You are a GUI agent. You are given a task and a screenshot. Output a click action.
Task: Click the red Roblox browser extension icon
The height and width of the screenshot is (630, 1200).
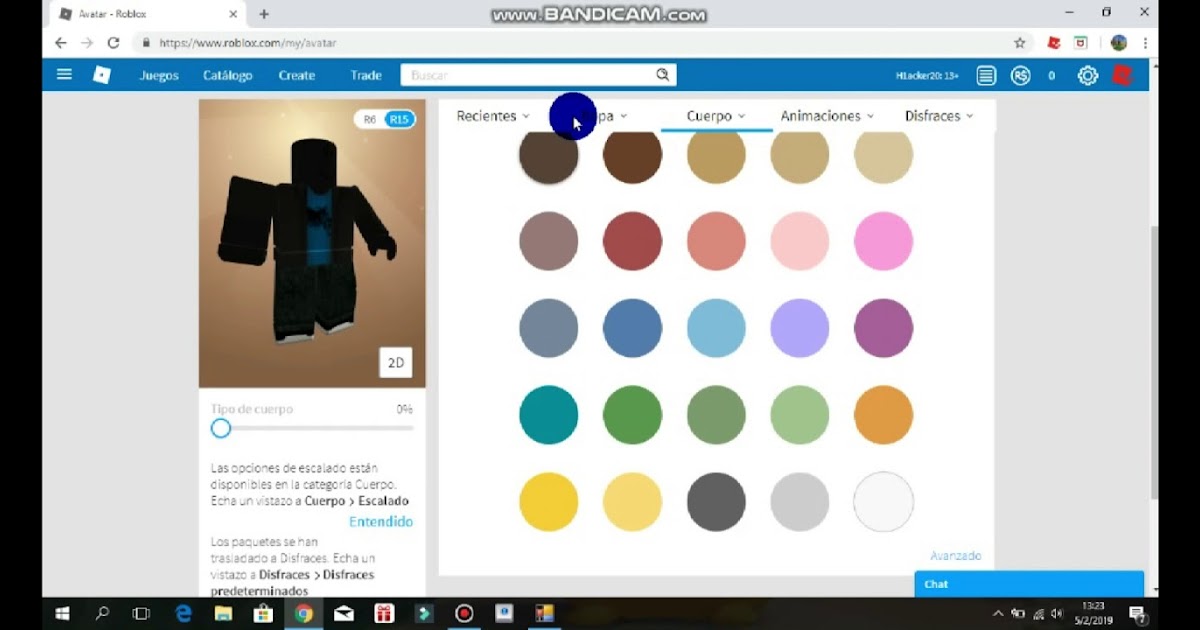(x=1053, y=43)
